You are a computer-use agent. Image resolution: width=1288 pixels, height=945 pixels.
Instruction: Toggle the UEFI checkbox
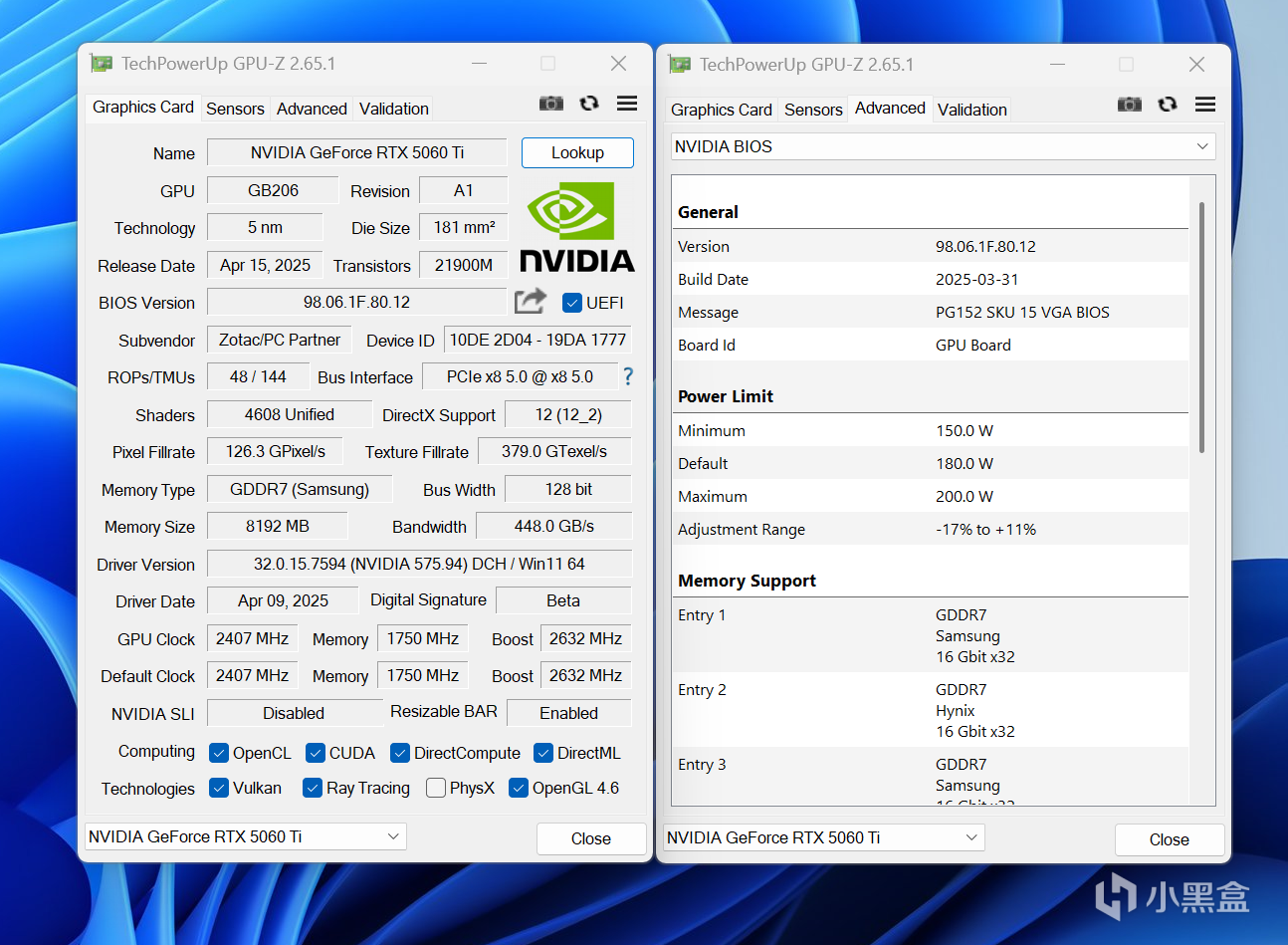pos(572,303)
